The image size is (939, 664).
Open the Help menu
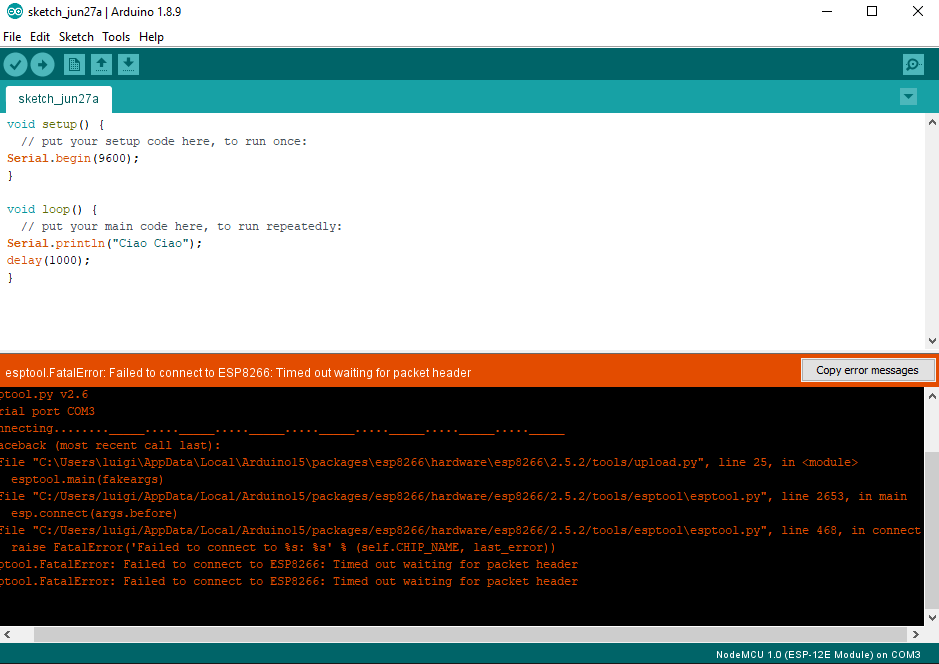click(151, 37)
